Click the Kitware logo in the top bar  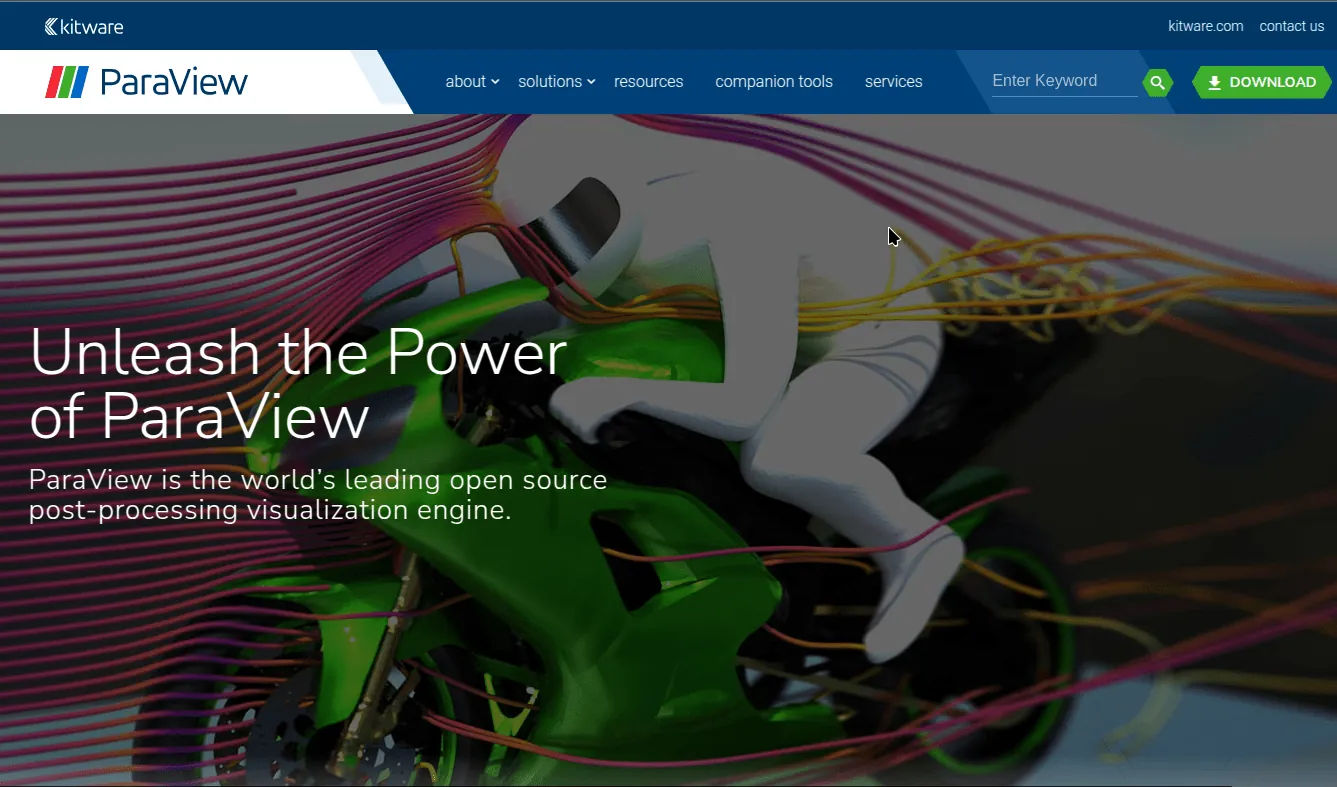click(x=84, y=27)
